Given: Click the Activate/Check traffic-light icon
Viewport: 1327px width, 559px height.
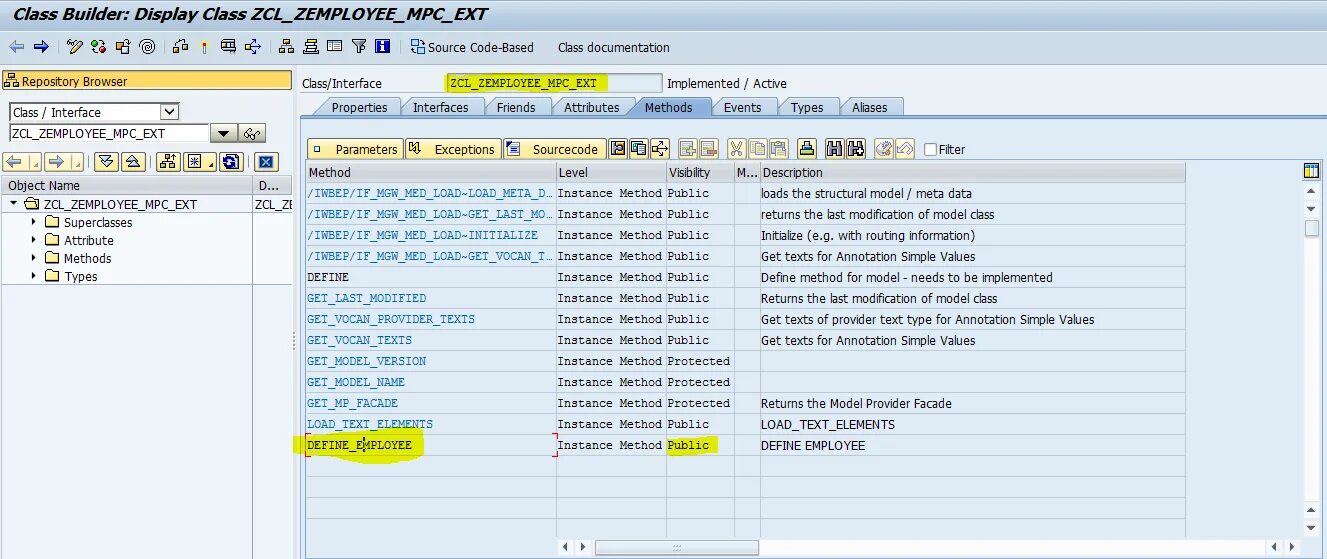Looking at the screenshot, I should pyautogui.click(x=99, y=47).
